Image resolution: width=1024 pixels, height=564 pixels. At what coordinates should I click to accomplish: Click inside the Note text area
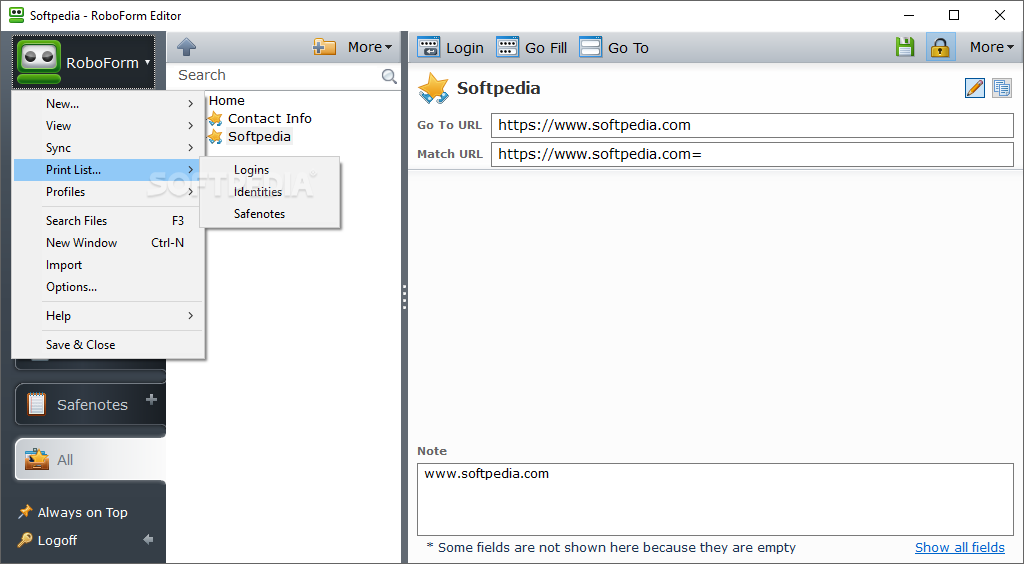click(x=715, y=499)
